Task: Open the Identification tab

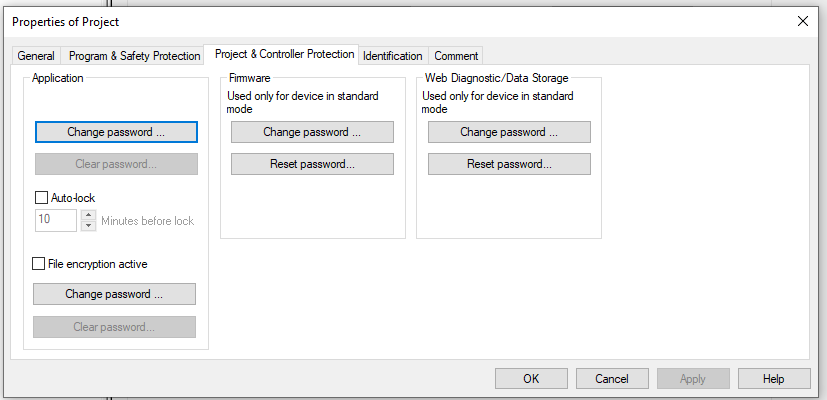Action: (x=393, y=56)
